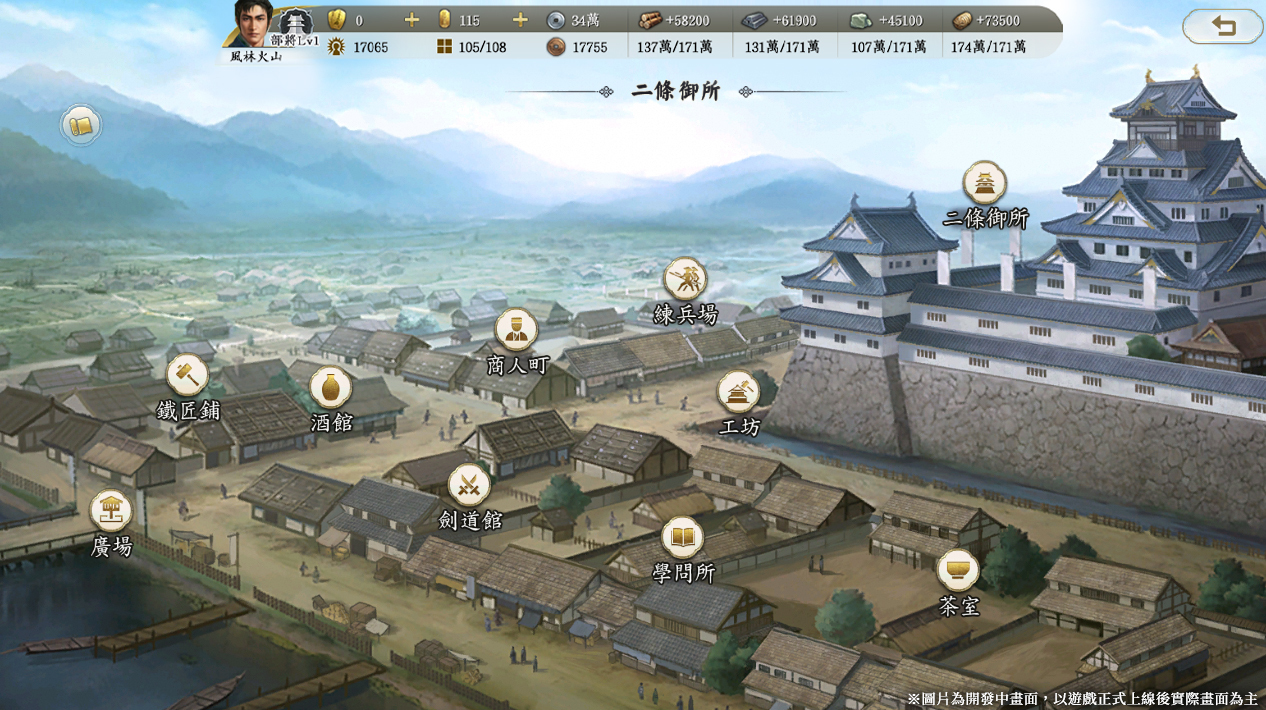Viewport: 1266px width, 710px height.
Task: Click the 部將 Lv1 rank badge
Action: (x=295, y=28)
